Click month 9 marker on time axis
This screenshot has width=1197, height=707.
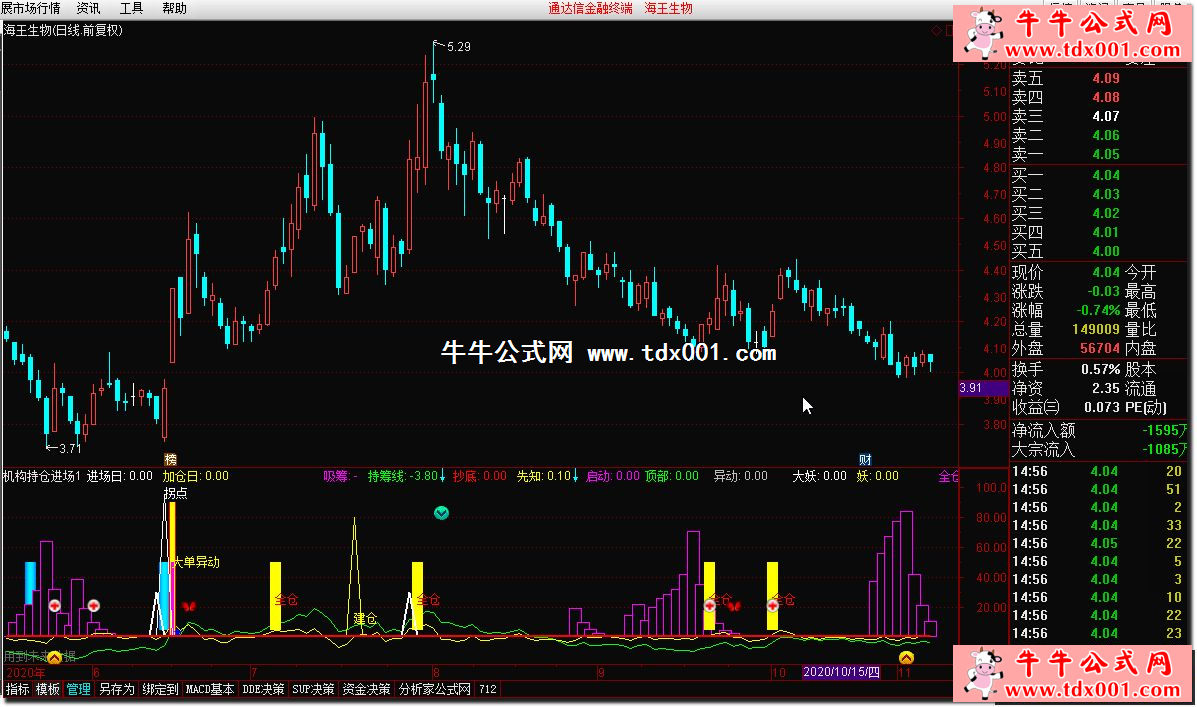click(601, 673)
